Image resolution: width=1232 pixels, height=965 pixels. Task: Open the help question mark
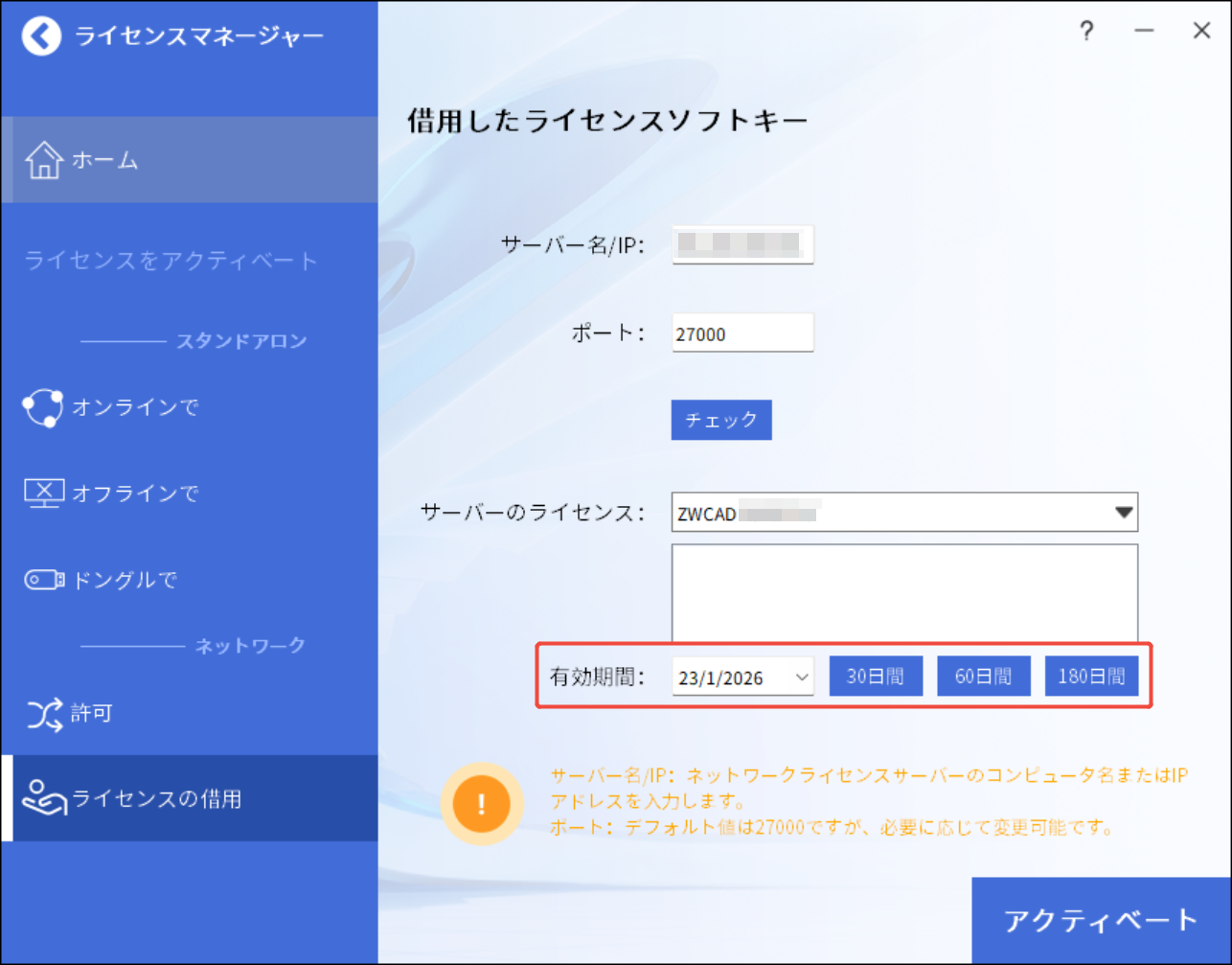click(x=1086, y=32)
